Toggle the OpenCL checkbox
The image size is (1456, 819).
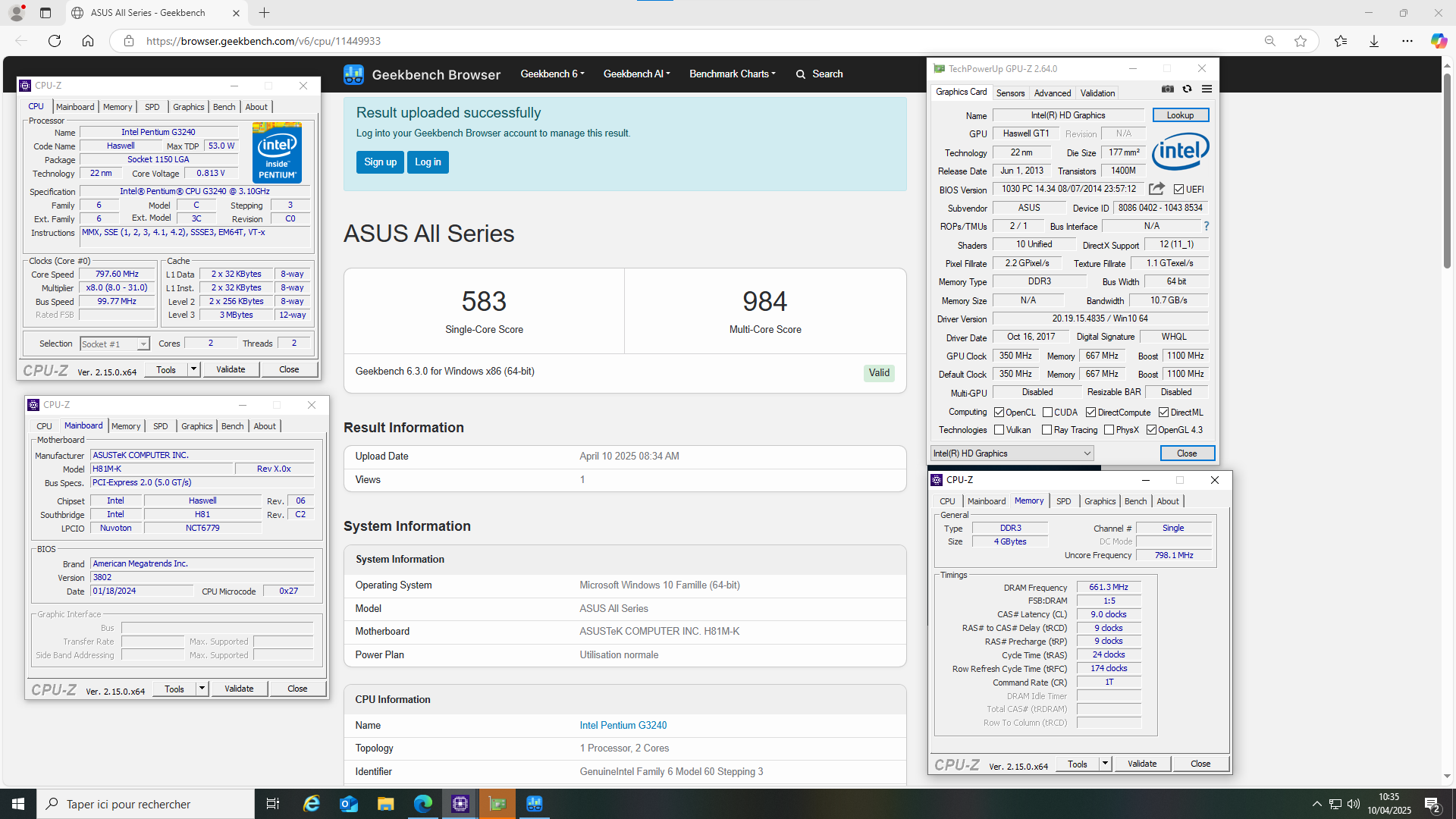coord(999,413)
